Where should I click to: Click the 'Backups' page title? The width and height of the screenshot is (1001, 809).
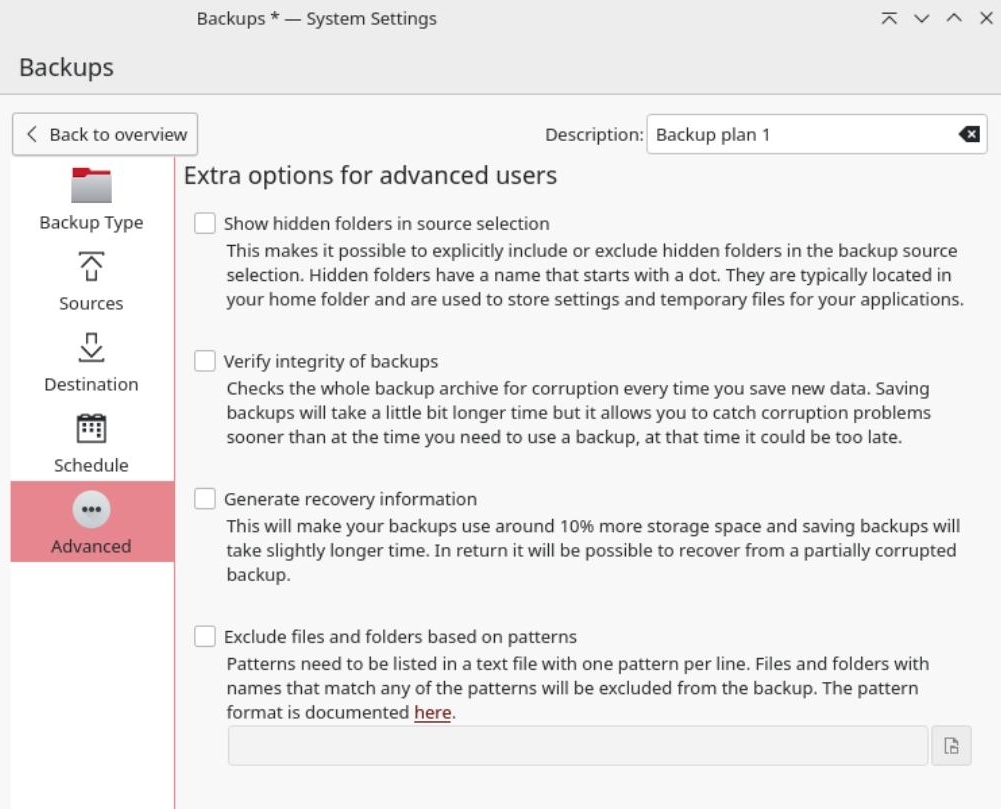pos(66,68)
